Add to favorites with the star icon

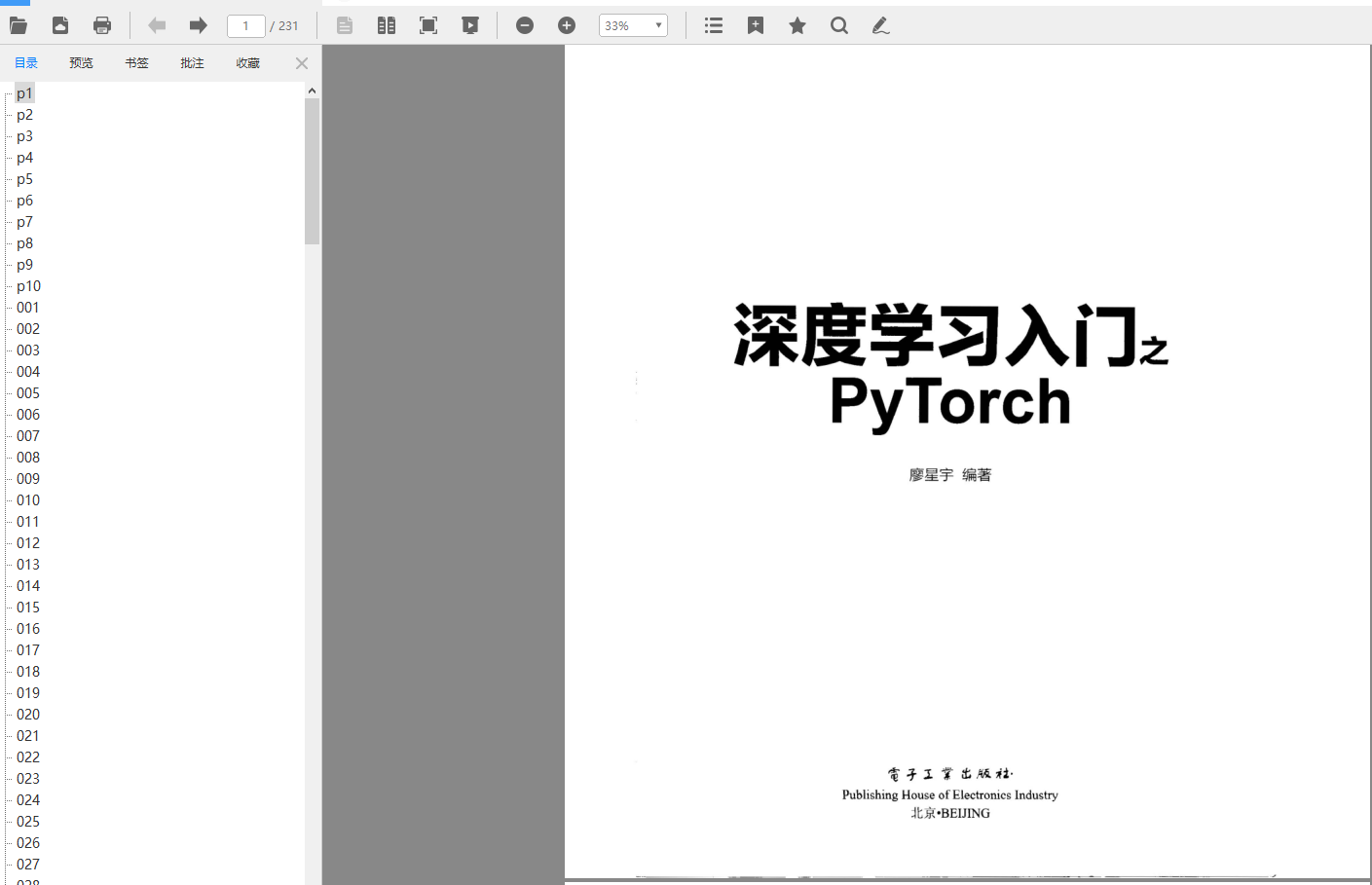[797, 25]
